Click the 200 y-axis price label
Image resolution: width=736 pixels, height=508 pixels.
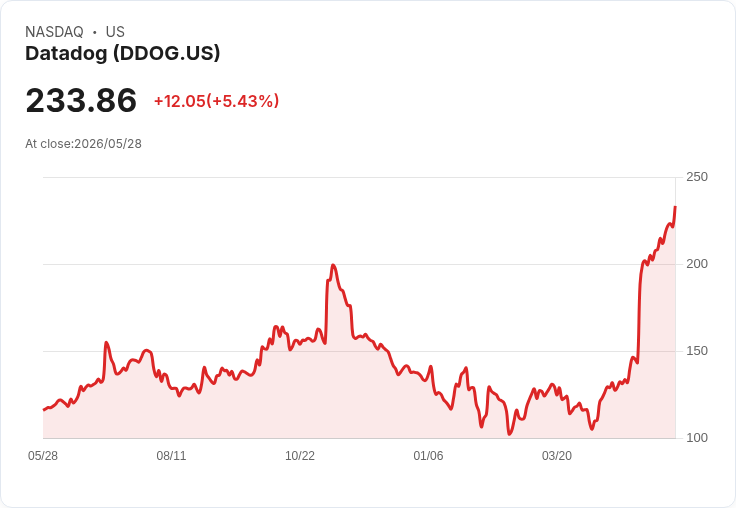[697, 264]
